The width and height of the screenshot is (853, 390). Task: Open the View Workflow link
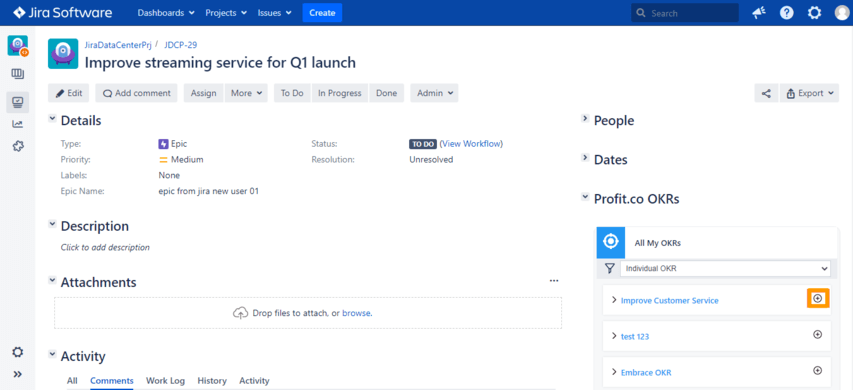(471, 144)
